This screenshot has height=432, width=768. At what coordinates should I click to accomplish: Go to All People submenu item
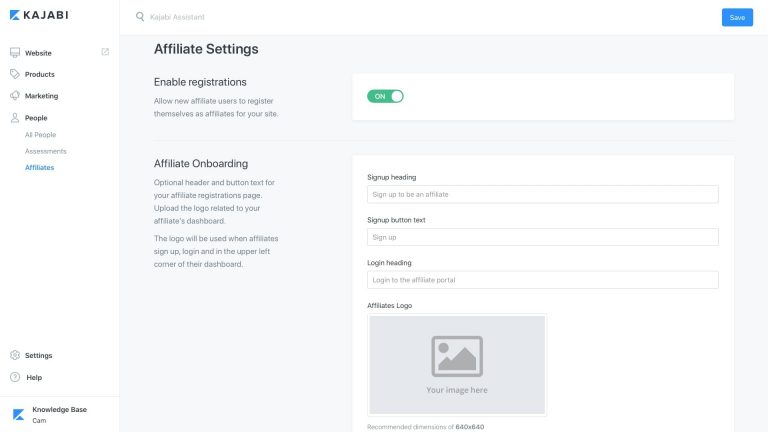coord(41,135)
